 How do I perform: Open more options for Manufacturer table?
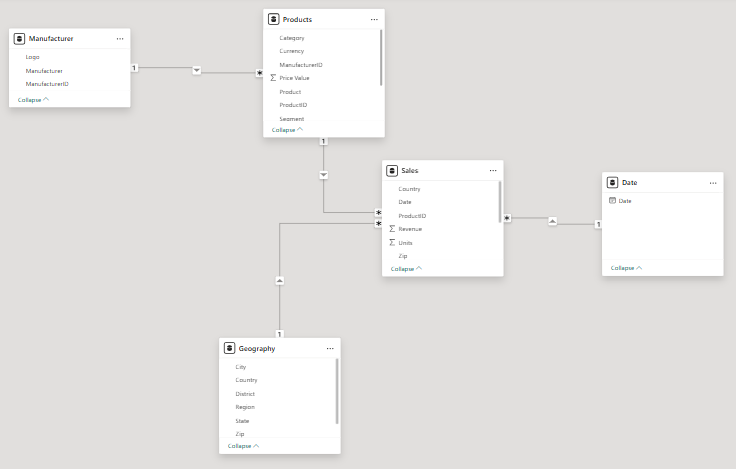(x=120, y=39)
